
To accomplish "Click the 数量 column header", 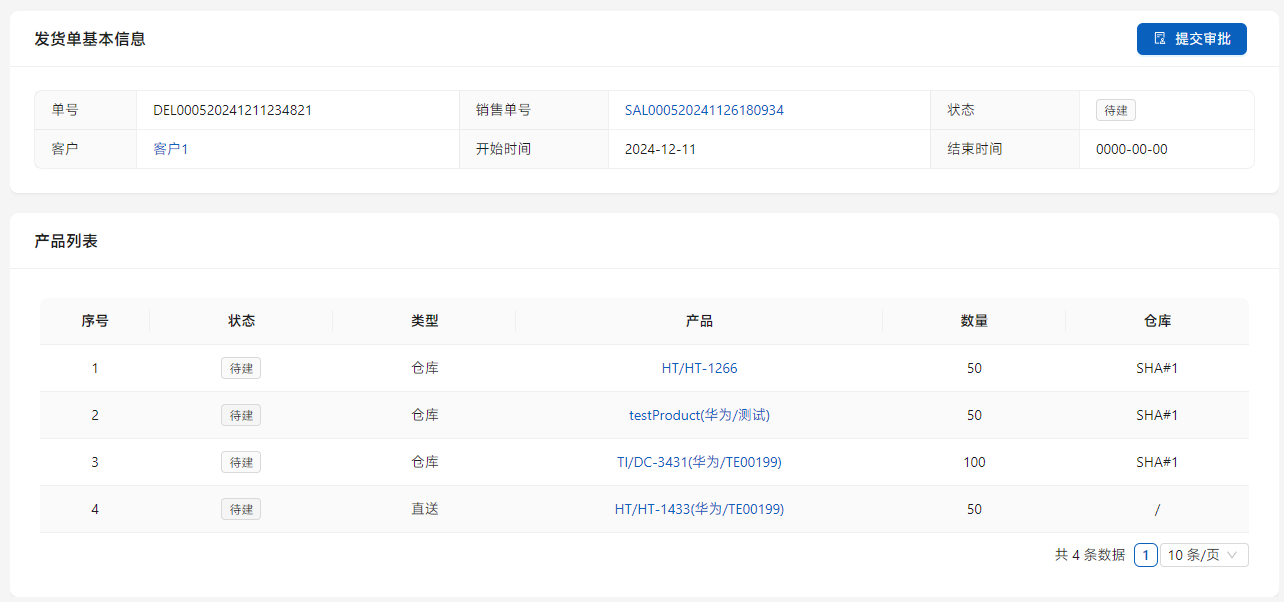I will coord(974,321).
